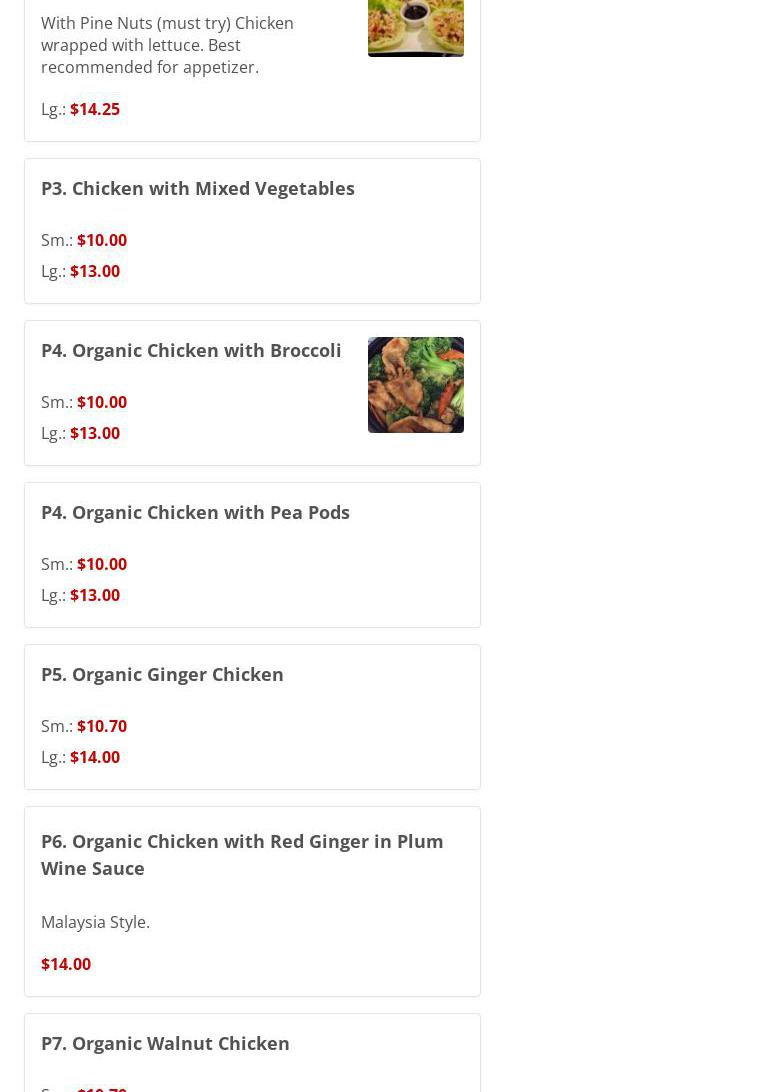
Task: Open P4. Organic Chicken with Pea Pods
Action: 195,512
